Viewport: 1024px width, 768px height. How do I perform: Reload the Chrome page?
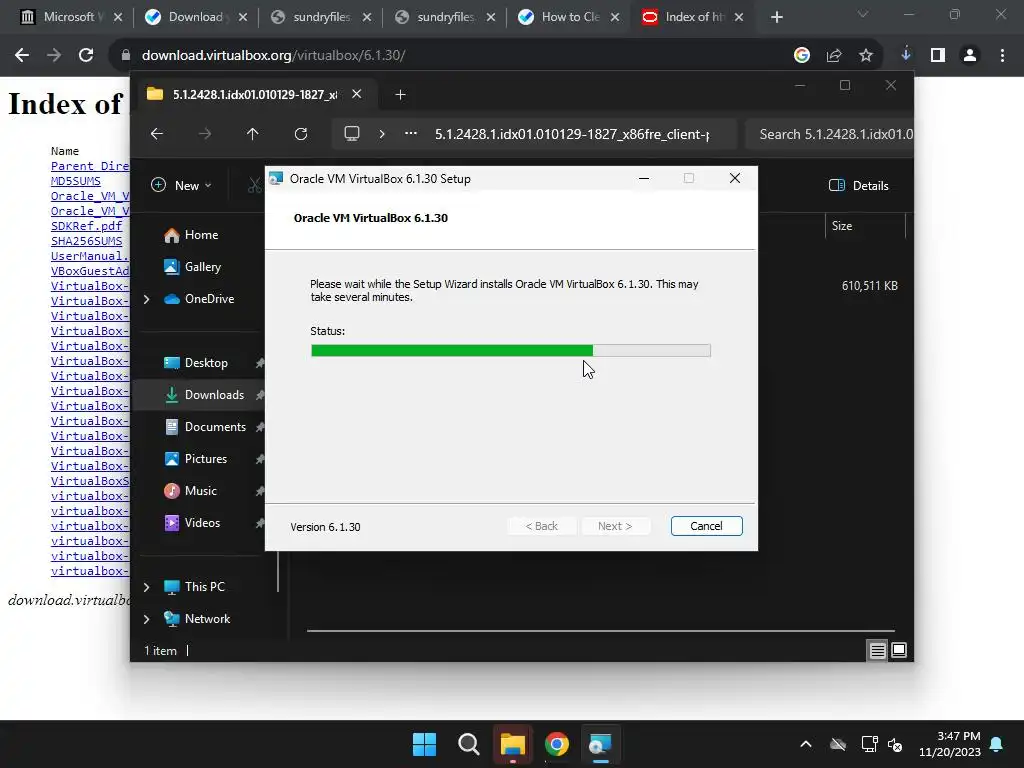click(86, 56)
